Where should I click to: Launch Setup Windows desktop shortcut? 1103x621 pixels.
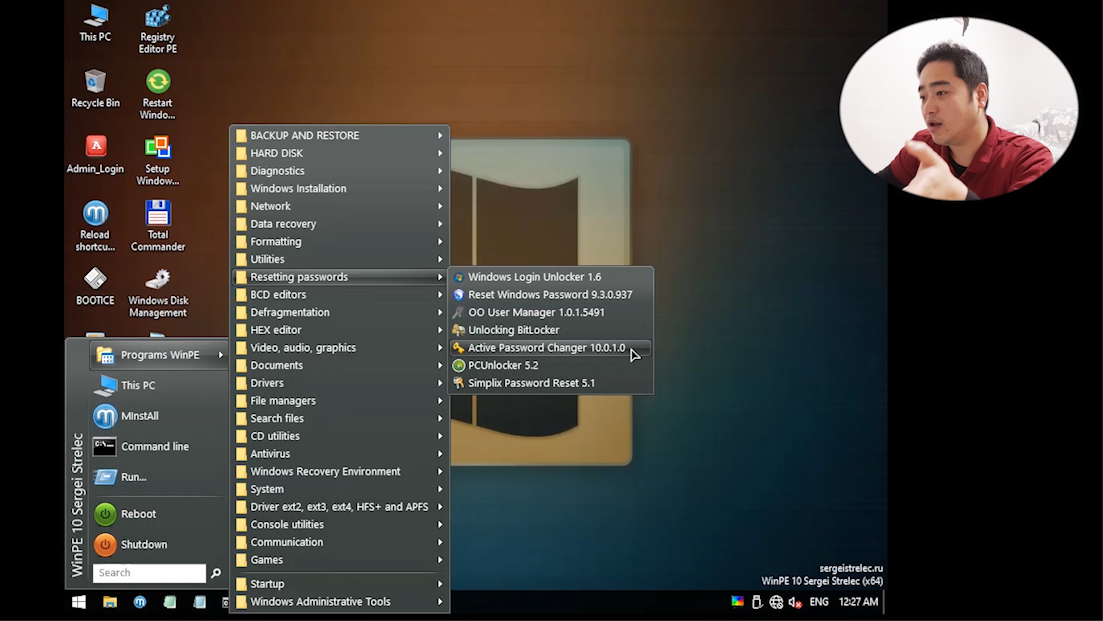[158, 160]
